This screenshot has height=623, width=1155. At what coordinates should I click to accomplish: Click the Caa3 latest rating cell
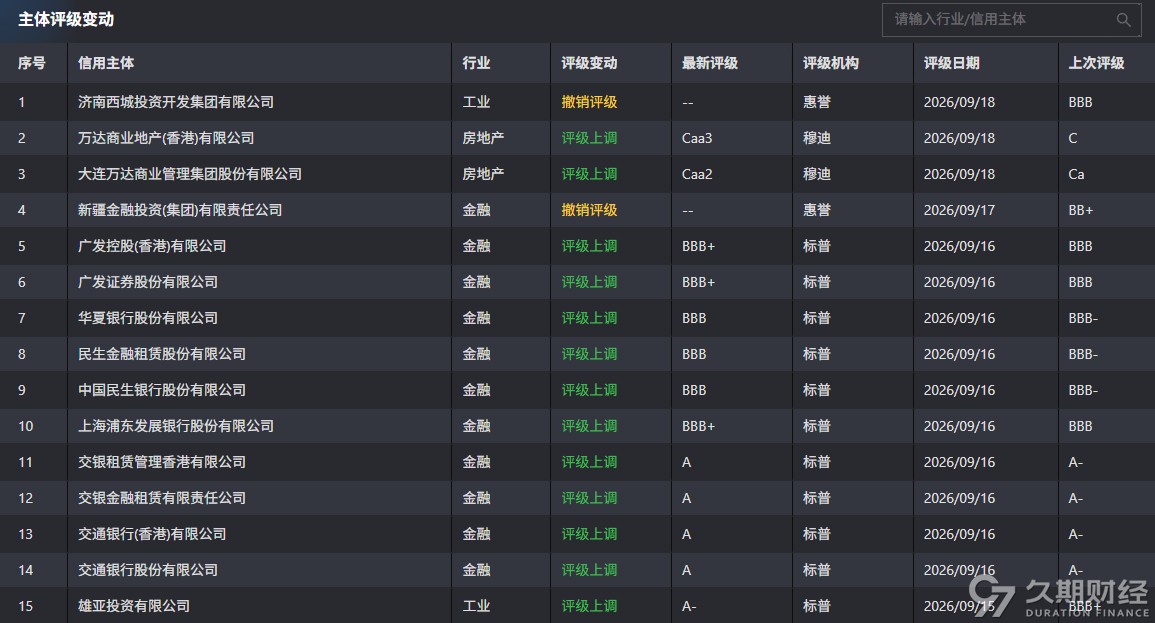[x=697, y=138]
